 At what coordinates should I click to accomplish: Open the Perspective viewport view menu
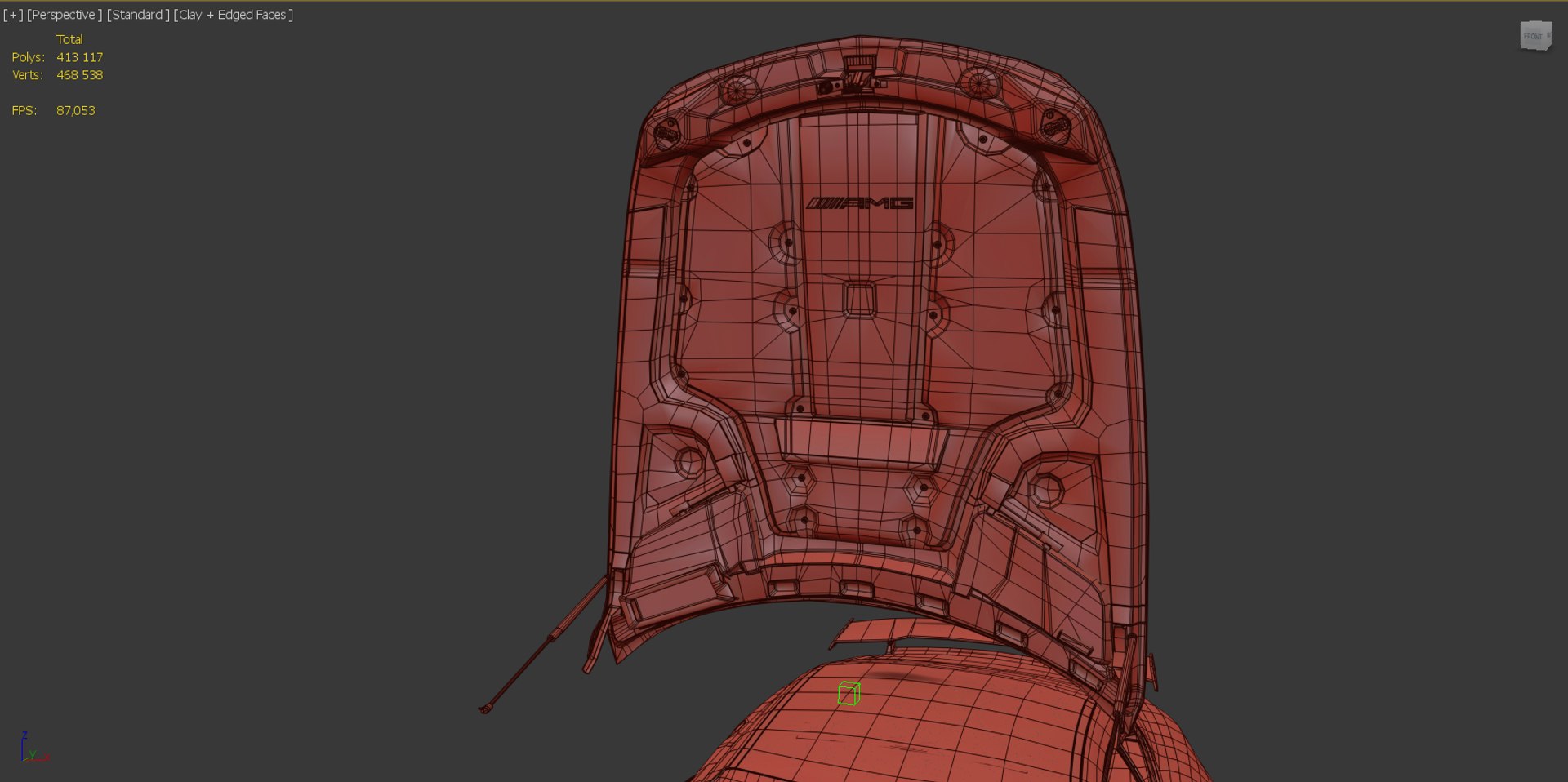[x=65, y=15]
